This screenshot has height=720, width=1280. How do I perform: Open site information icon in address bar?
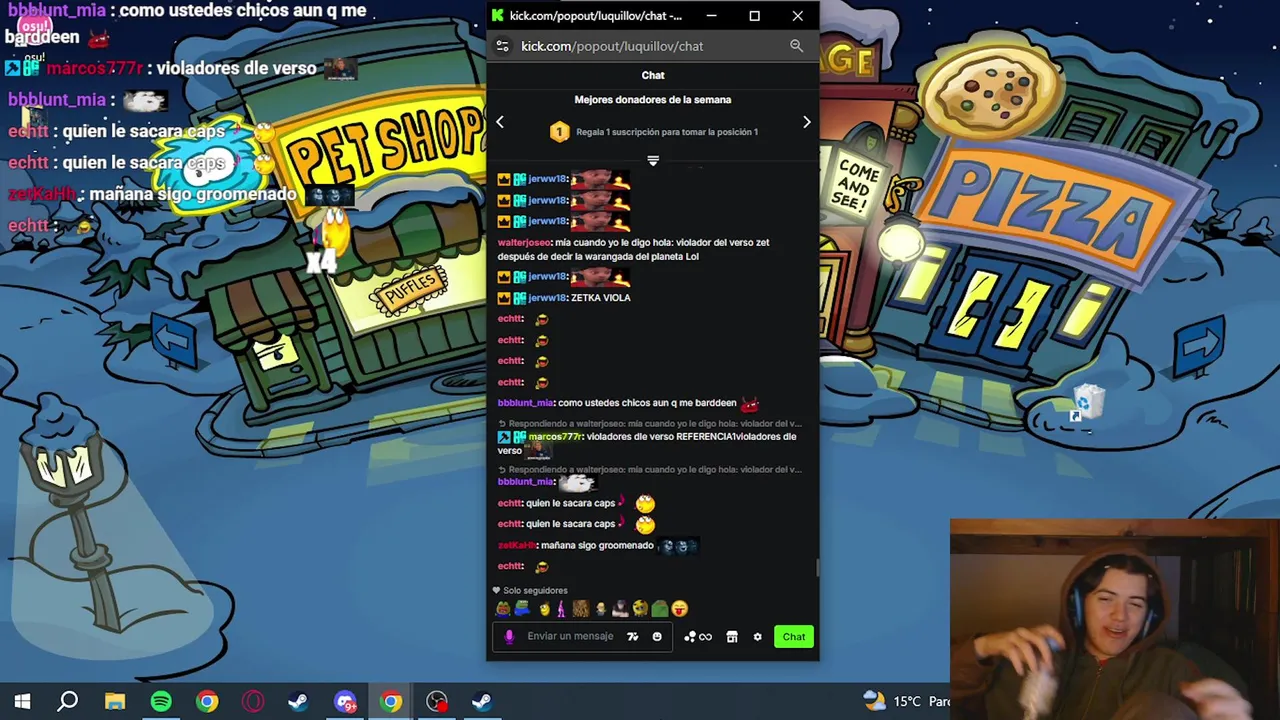[503, 46]
